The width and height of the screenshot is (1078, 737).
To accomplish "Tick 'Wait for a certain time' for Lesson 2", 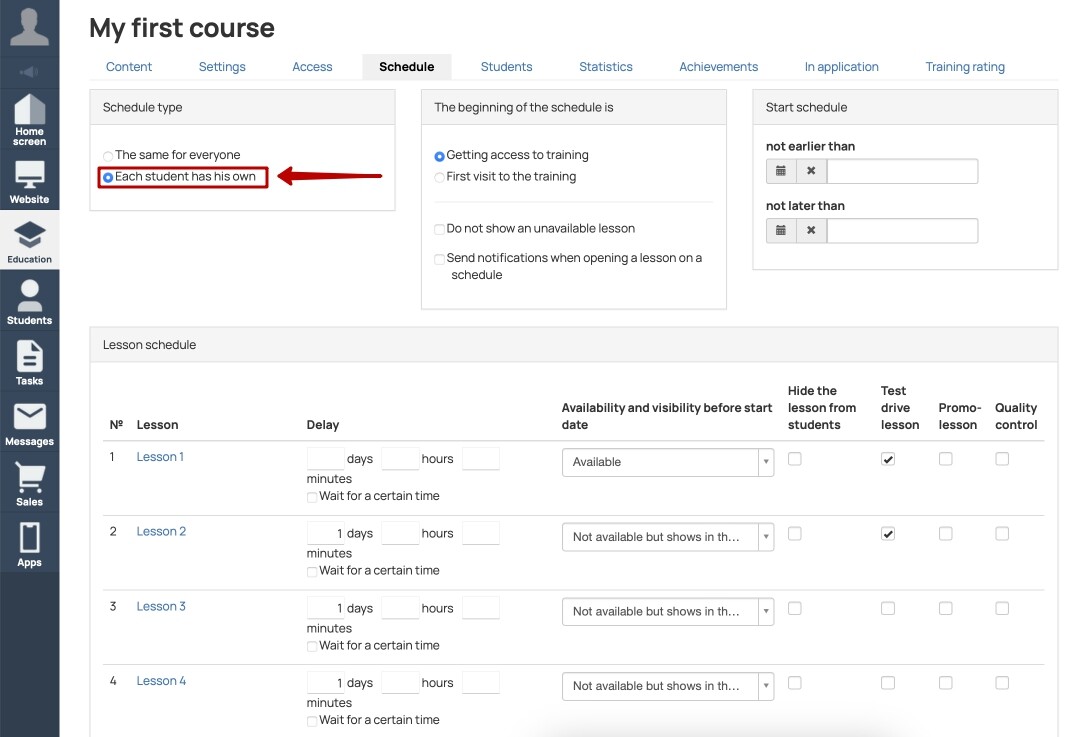I will 312,571.
